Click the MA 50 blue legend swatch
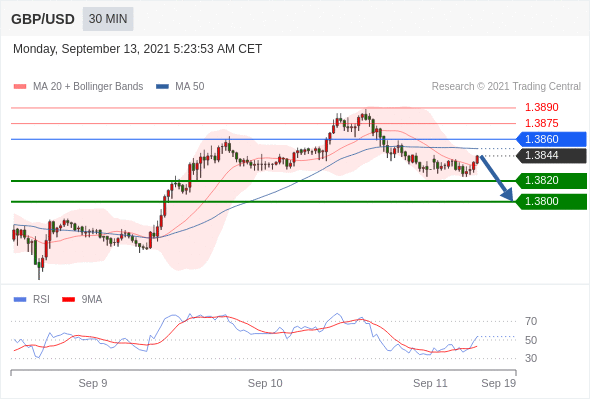Image resolution: width=590 pixels, height=400 pixels. coord(163,87)
